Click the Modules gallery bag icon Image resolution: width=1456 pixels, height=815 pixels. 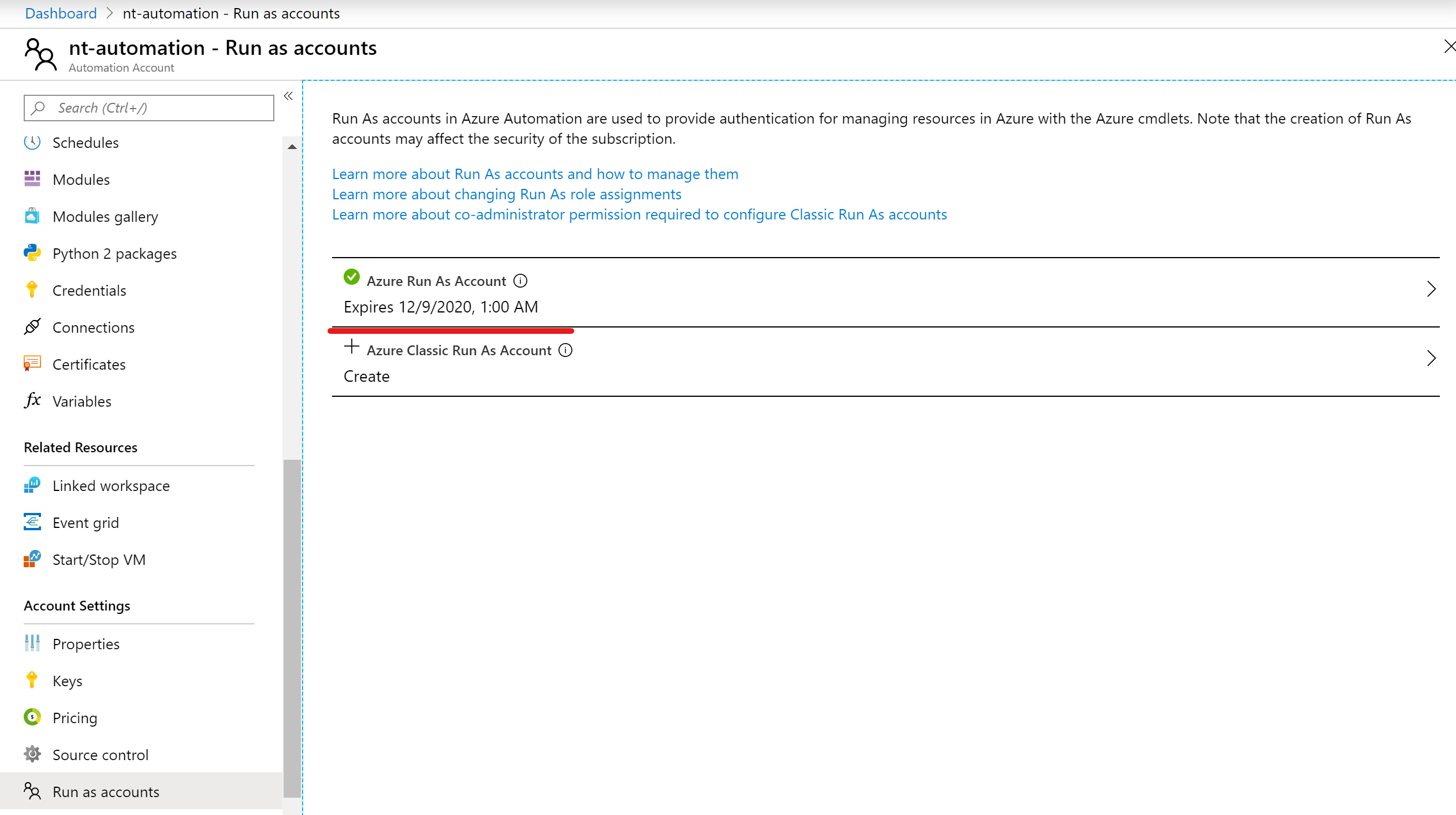[x=32, y=216]
